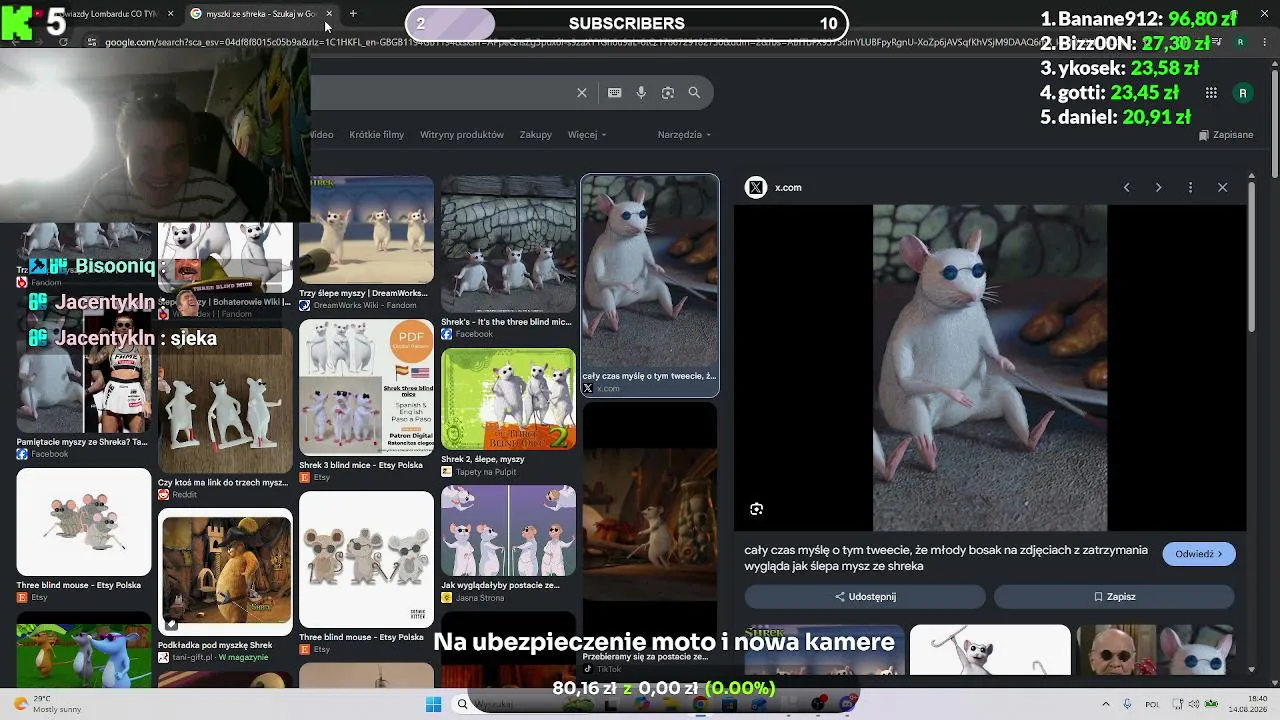Open the x.com source logo
This screenshot has height=720, width=1280.
756,187
